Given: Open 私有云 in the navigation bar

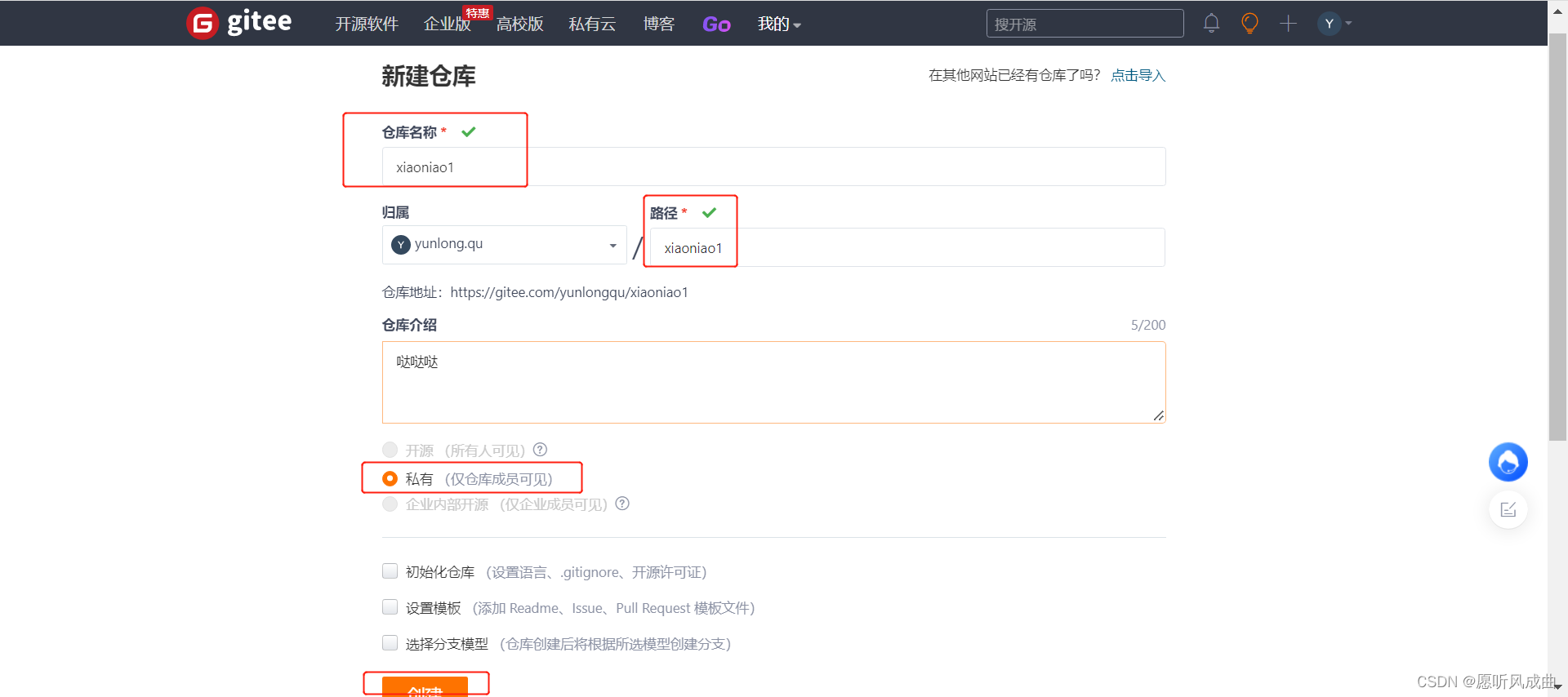Looking at the screenshot, I should [x=592, y=24].
